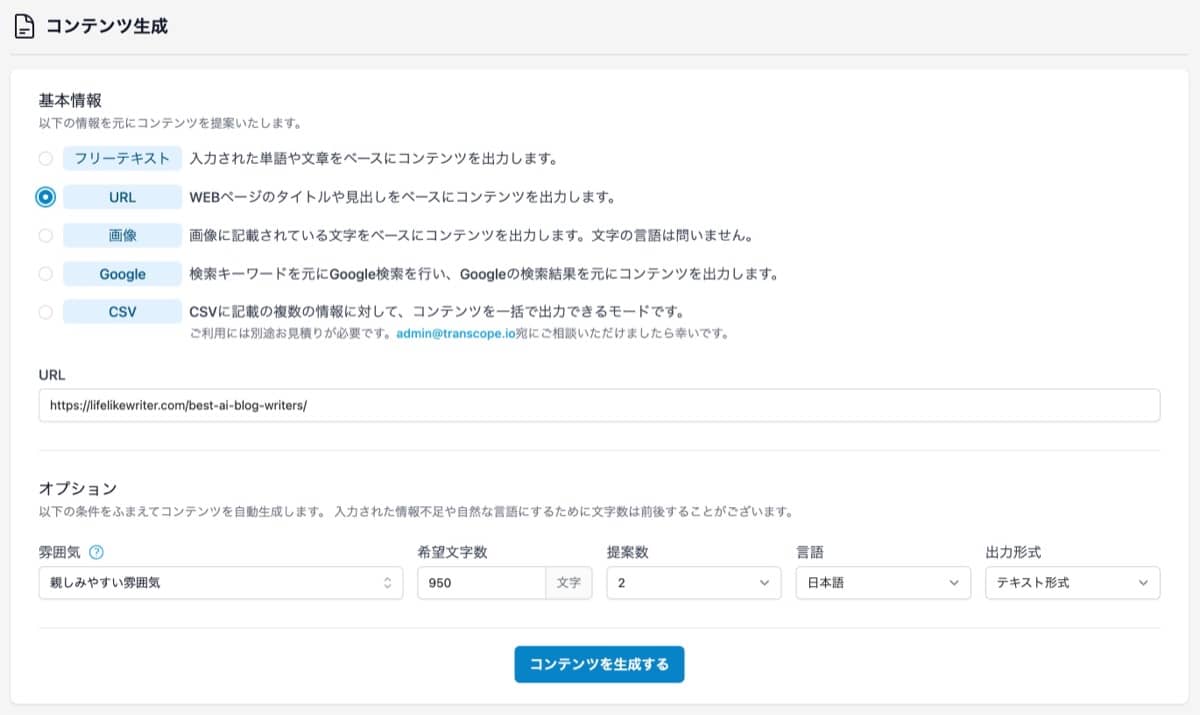Open the 言語 language dropdown
This screenshot has width=1200, height=715.
[x=882, y=583]
